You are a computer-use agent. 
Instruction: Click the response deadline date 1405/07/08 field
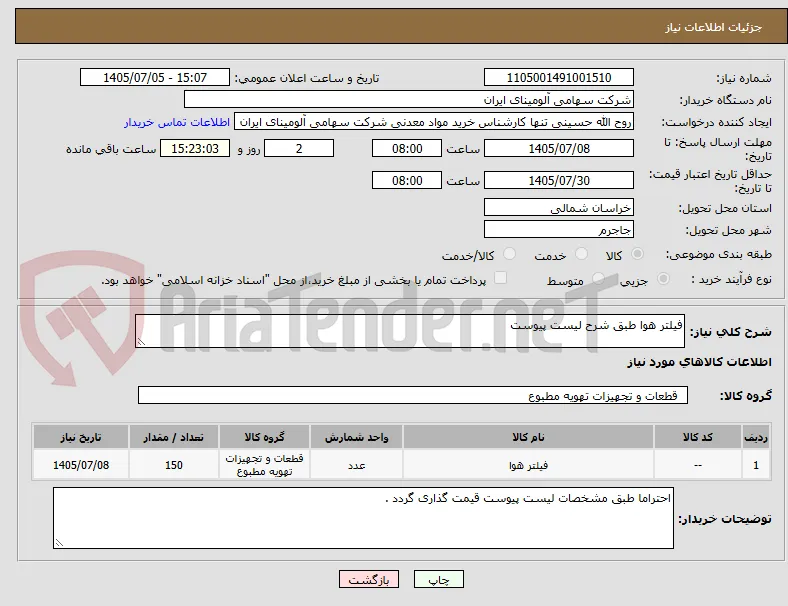coord(559,149)
